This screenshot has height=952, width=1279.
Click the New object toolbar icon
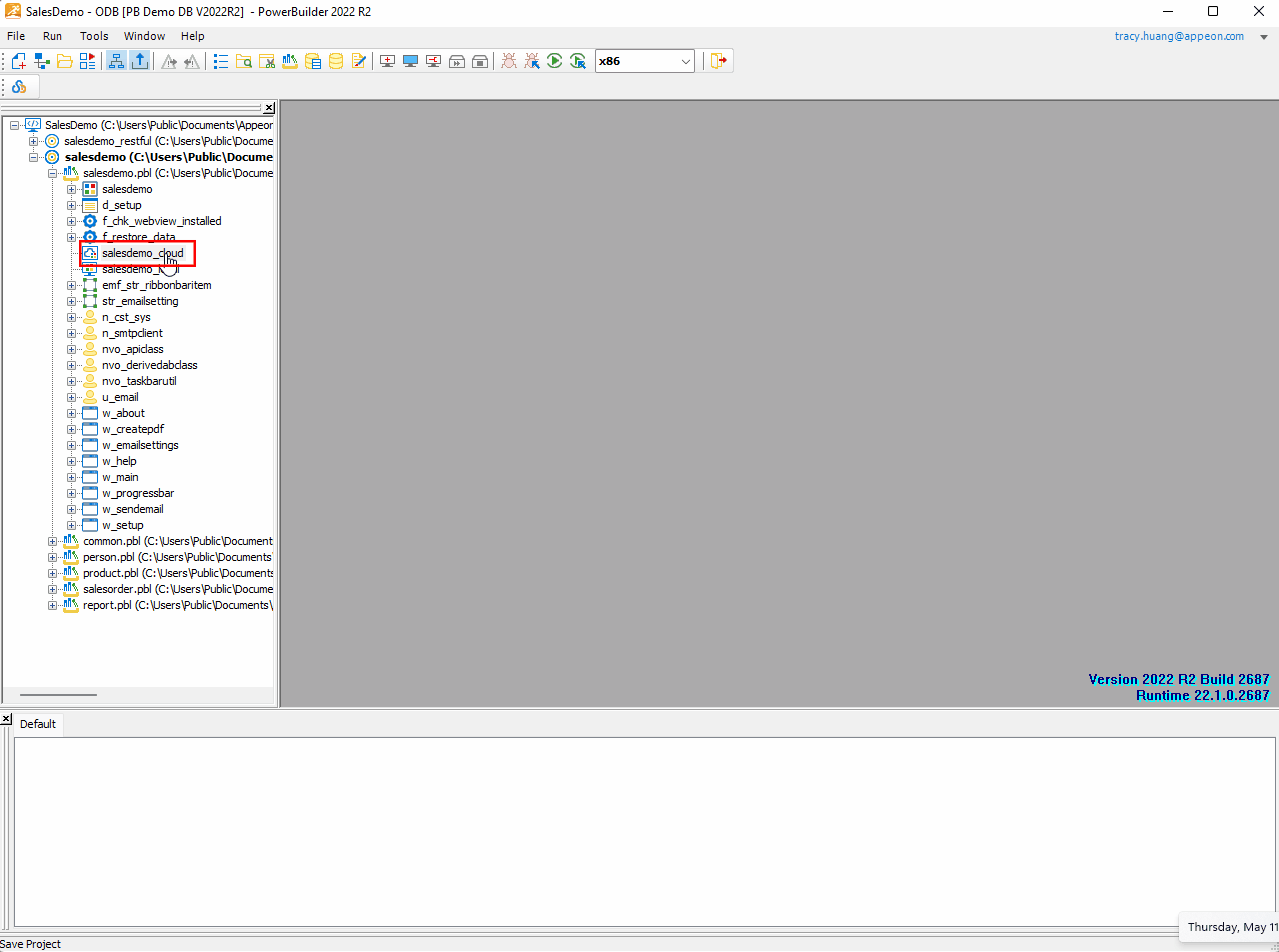tap(19, 61)
